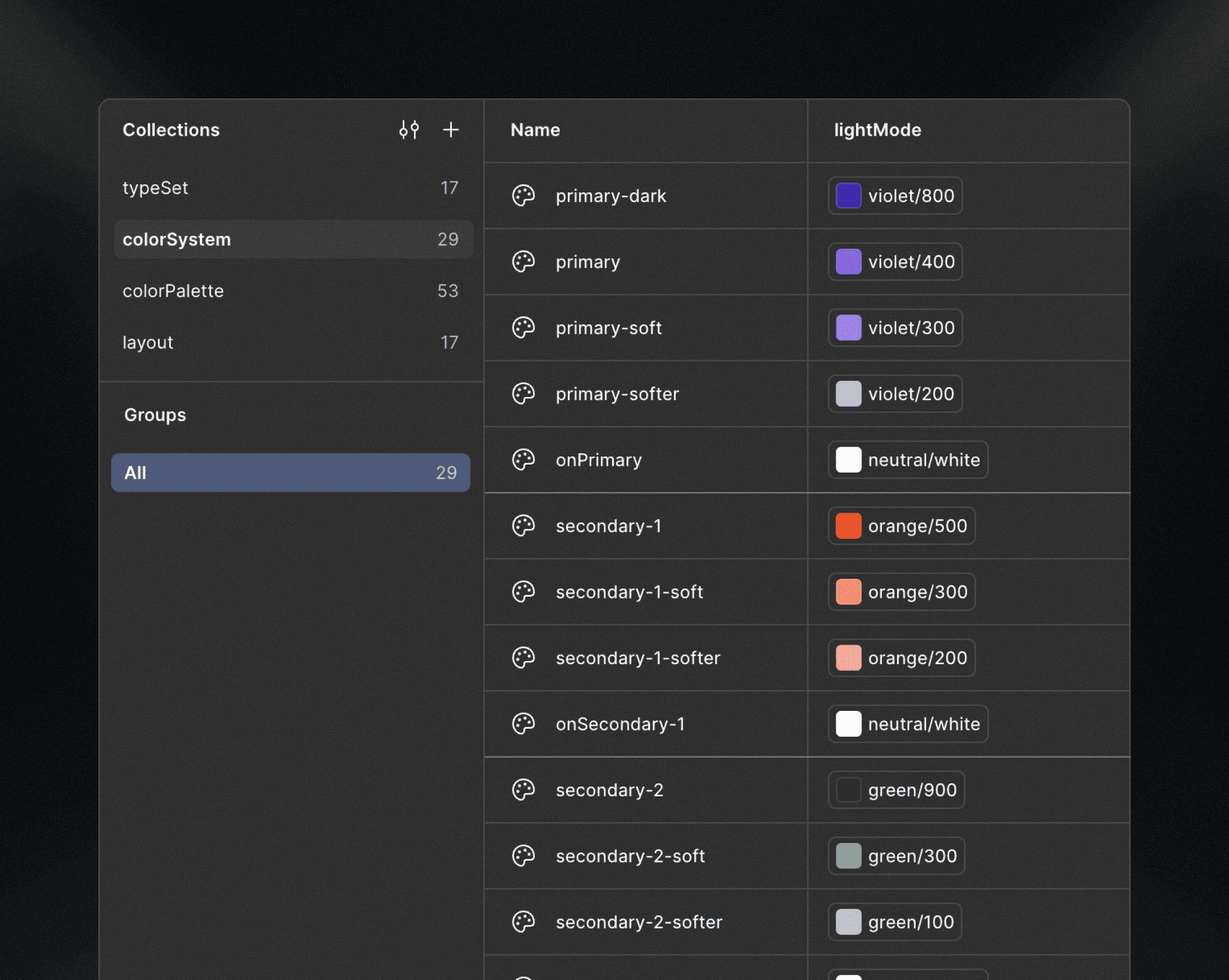Select the palette icon next to primary-dark
Image resolution: width=1229 pixels, height=980 pixels.
[523, 195]
